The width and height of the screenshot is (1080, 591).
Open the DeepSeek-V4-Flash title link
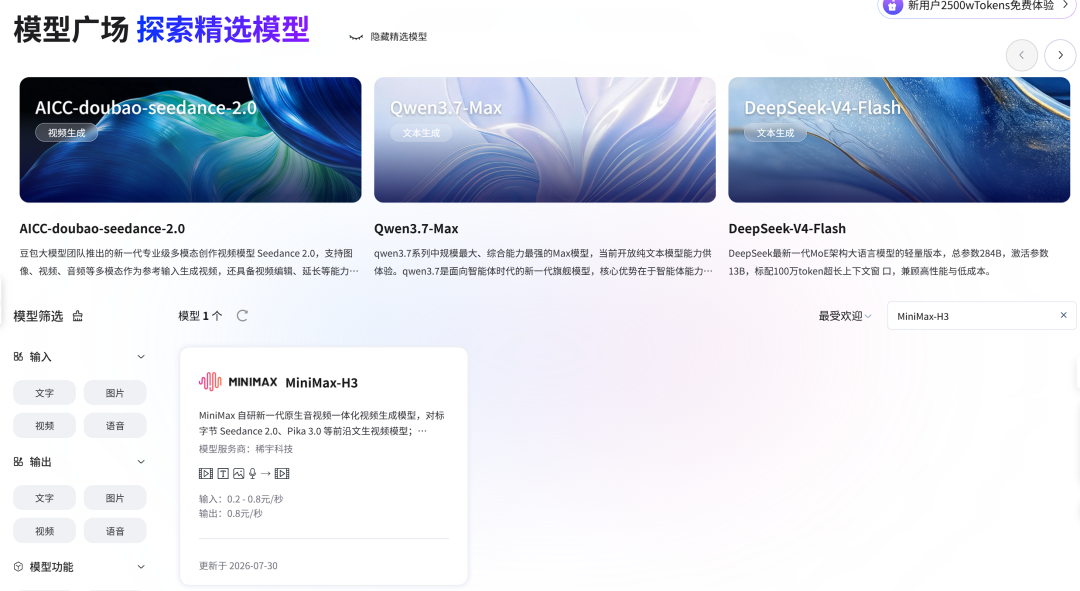pyautogui.click(x=787, y=229)
